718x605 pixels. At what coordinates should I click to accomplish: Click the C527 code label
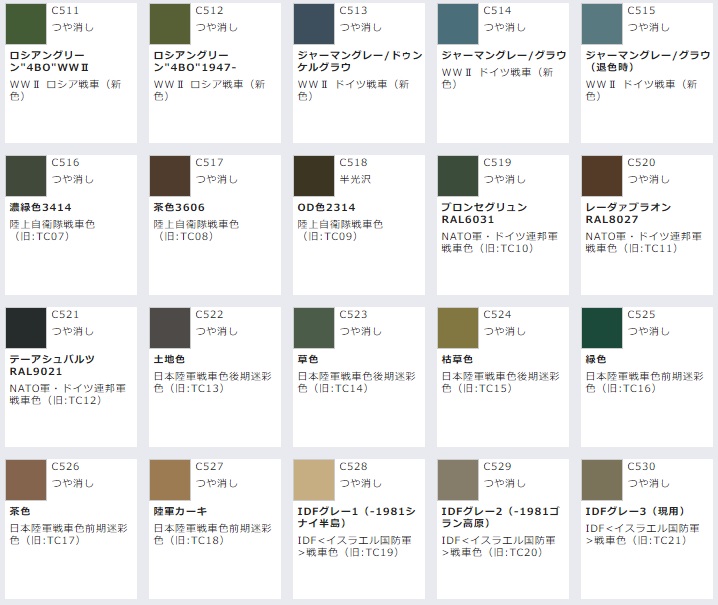pos(209,467)
